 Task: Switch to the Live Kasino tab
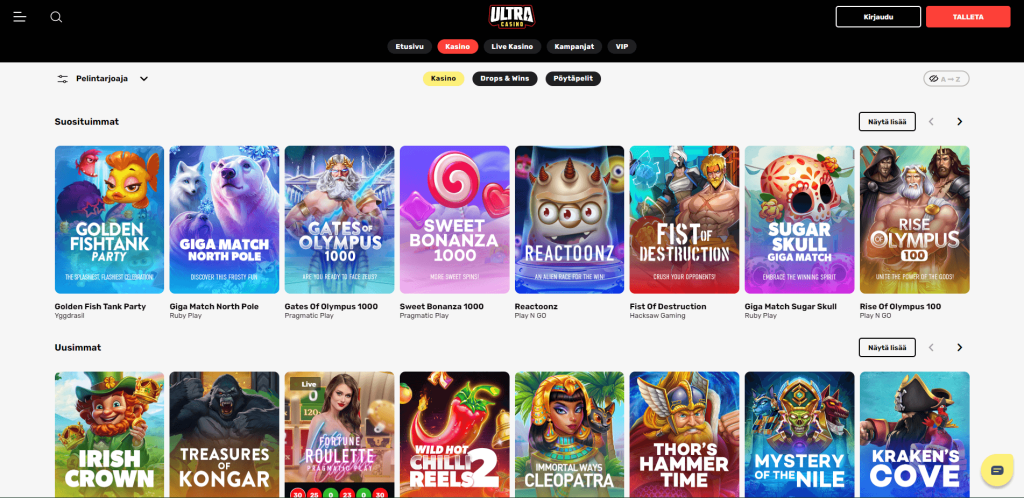tap(513, 46)
